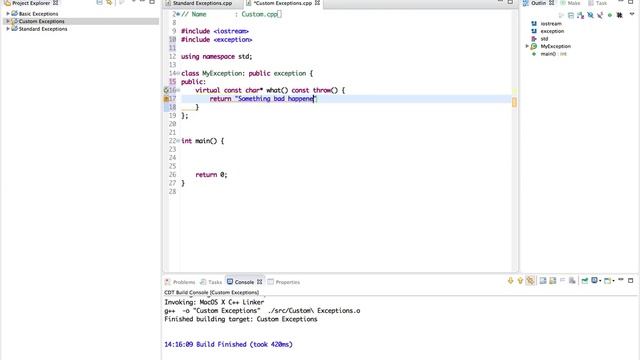Expand folded header comment at line 2

pyautogui.click(x=178, y=14)
